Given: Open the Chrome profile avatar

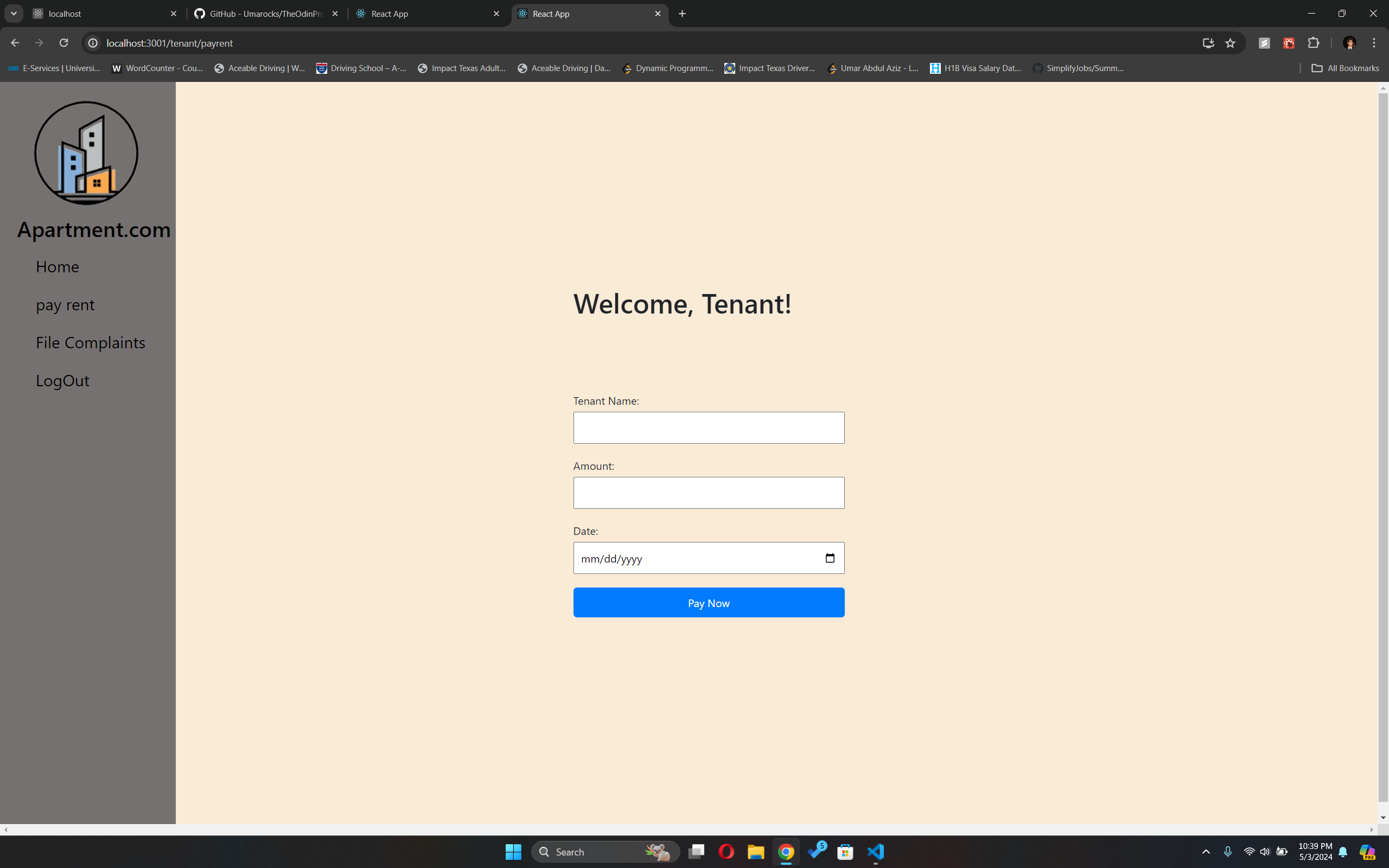Looking at the screenshot, I should 1349,43.
